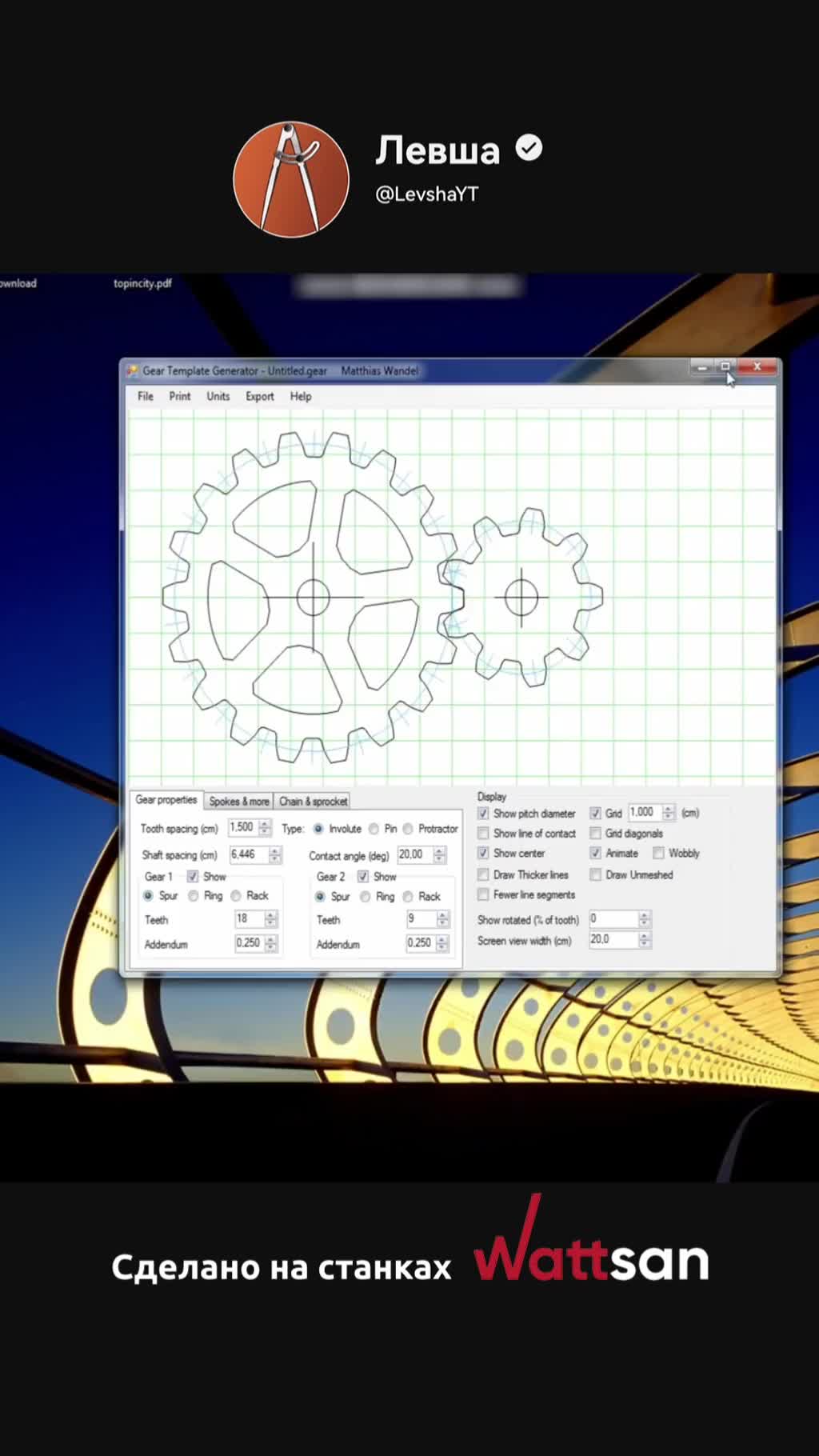Click the Gear Template Generator title icon
The image size is (819, 1456).
click(133, 371)
